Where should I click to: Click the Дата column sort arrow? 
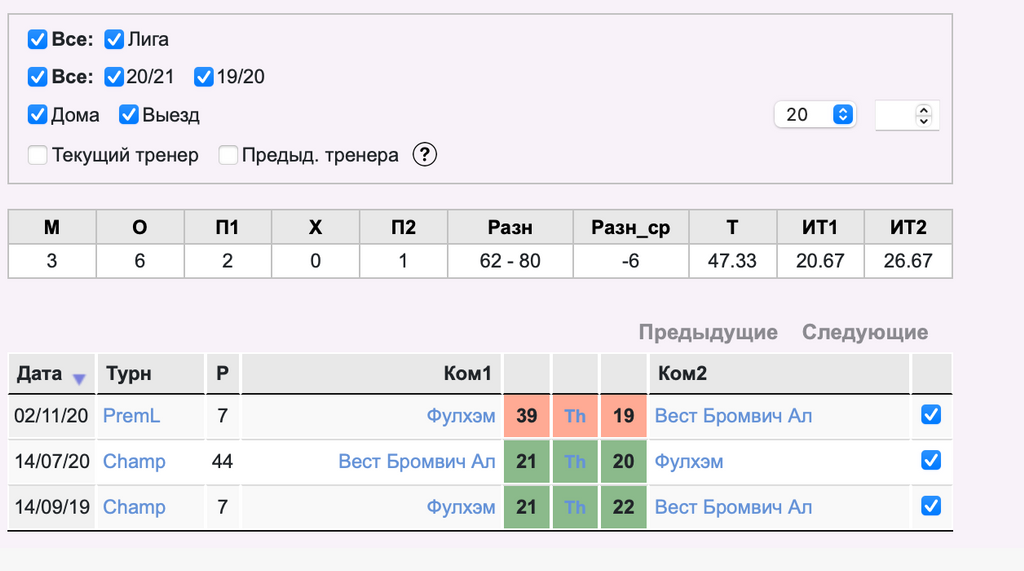coord(79,379)
